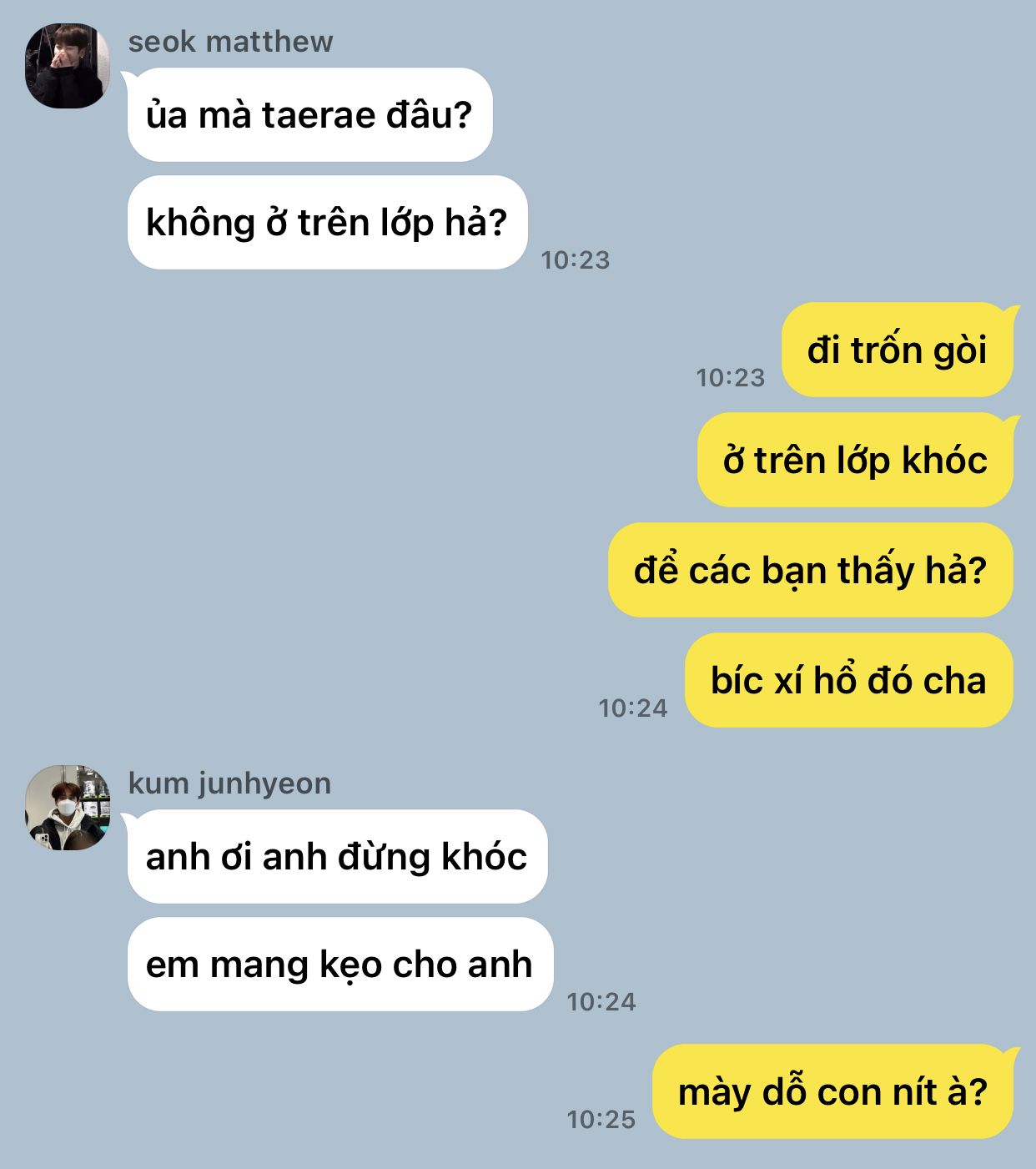This screenshot has height=1169, width=1036.
Task: Tap the yellow bubble 'đi trốn gòi'
Action: point(898,350)
